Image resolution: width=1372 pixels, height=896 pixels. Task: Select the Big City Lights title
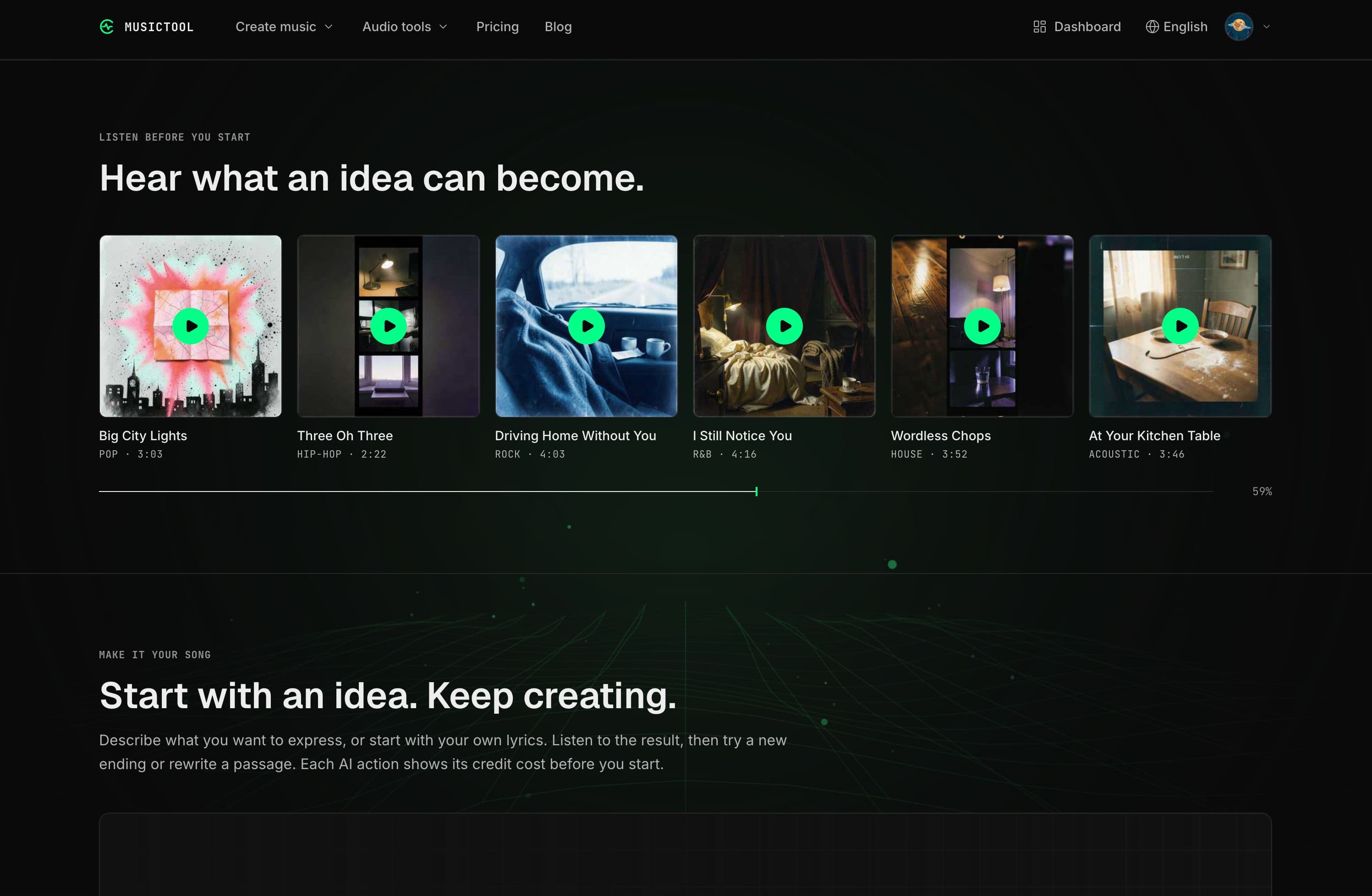143,436
